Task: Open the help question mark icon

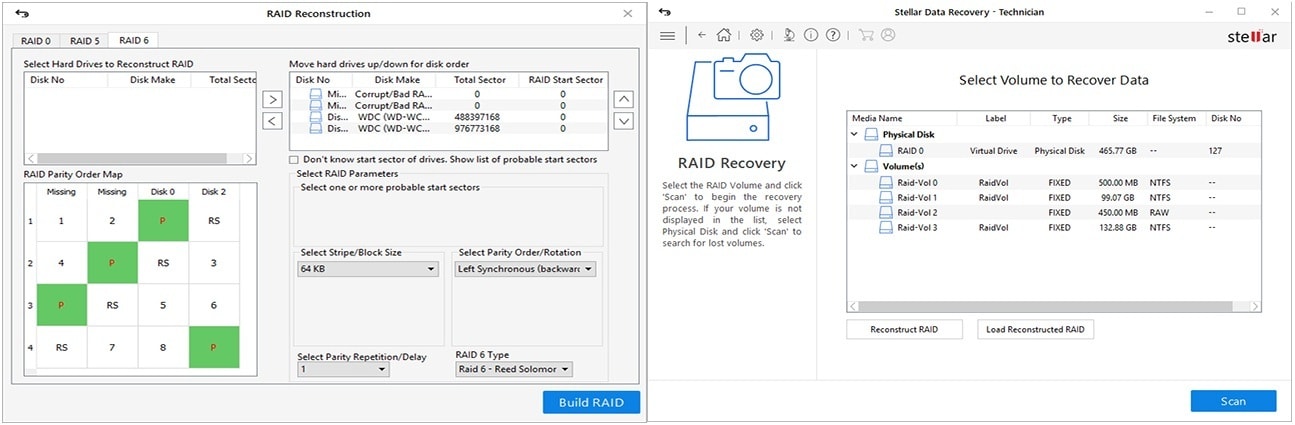Action: pos(833,35)
